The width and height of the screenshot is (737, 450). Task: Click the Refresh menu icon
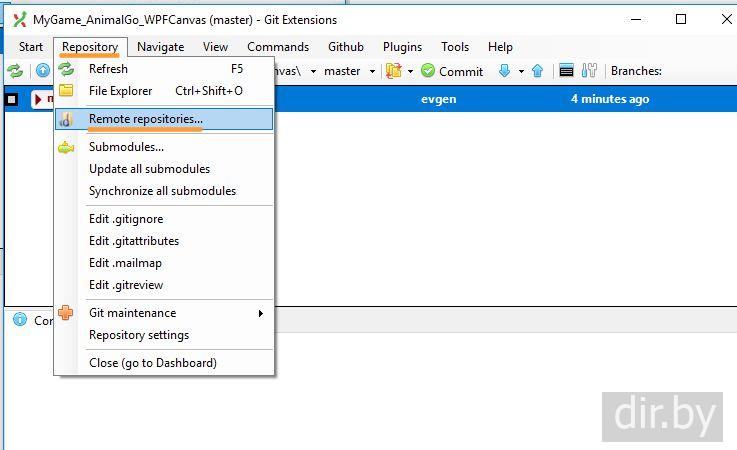click(x=66, y=69)
